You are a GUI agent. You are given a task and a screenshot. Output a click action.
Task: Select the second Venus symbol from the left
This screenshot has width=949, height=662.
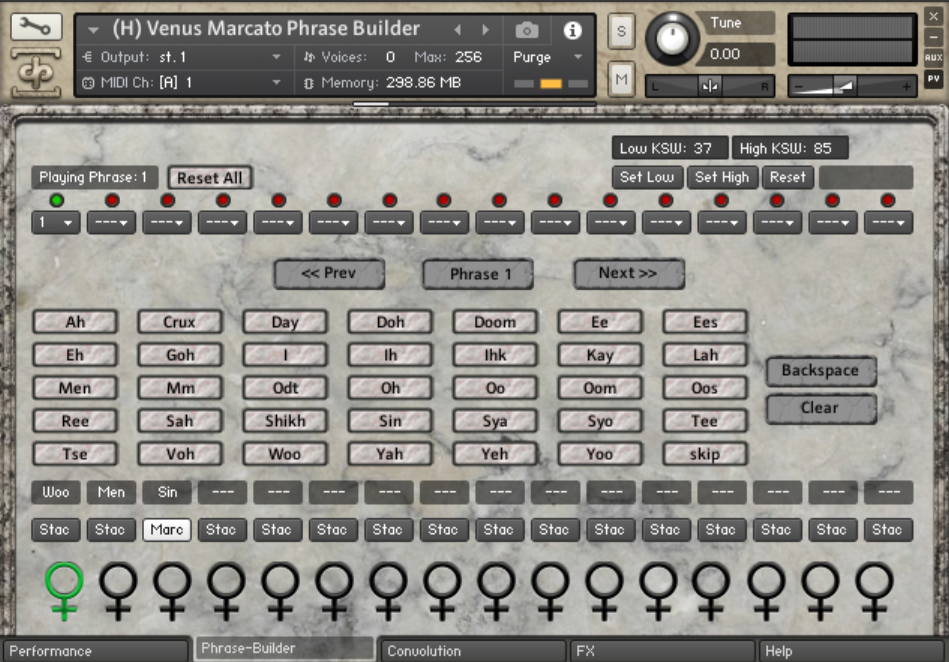118,590
